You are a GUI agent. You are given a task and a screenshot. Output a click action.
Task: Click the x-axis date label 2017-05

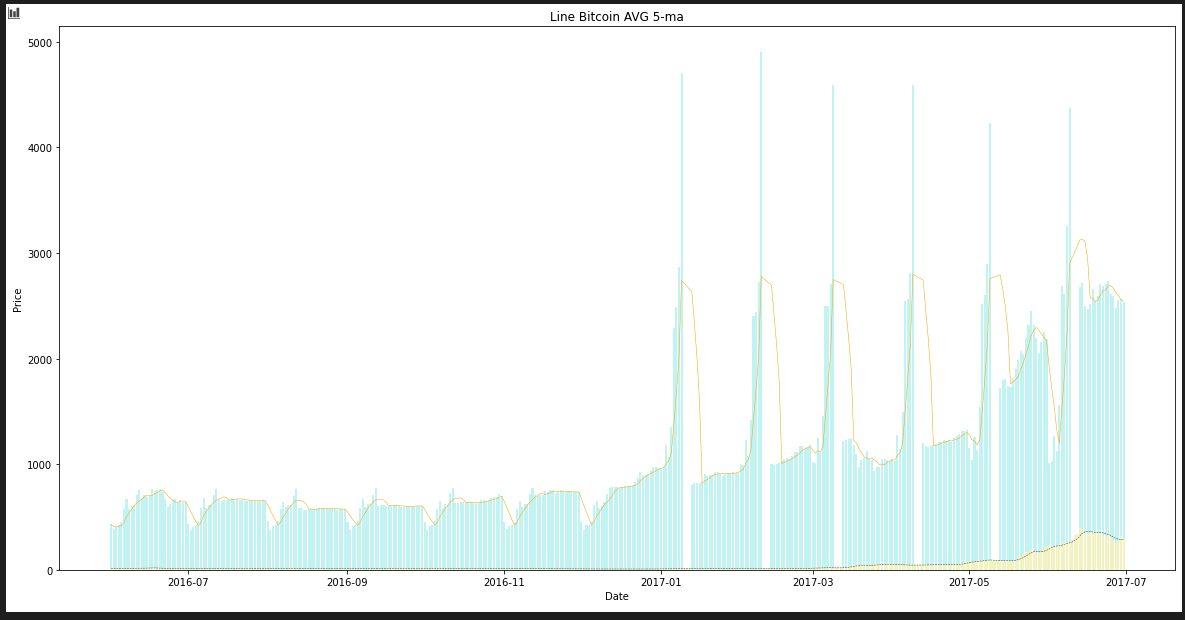(970, 581)
